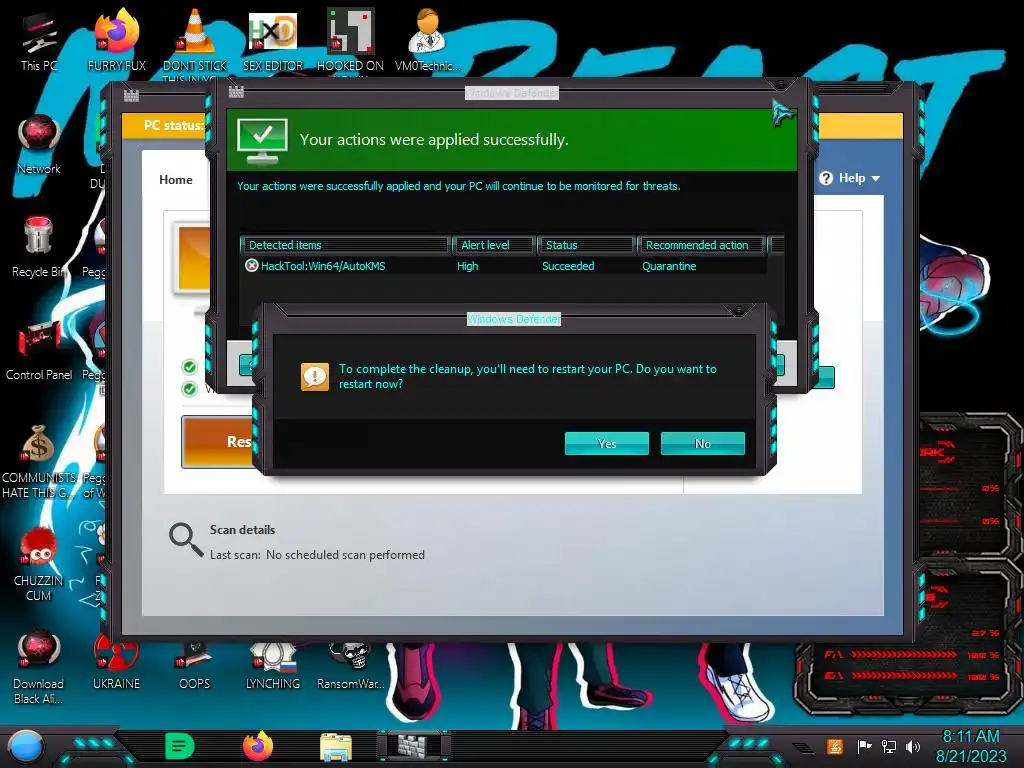Open the VM0Technic desktop shortcut
The height and width of the screenshot is (768, 1024).
(x=428, y=40)
